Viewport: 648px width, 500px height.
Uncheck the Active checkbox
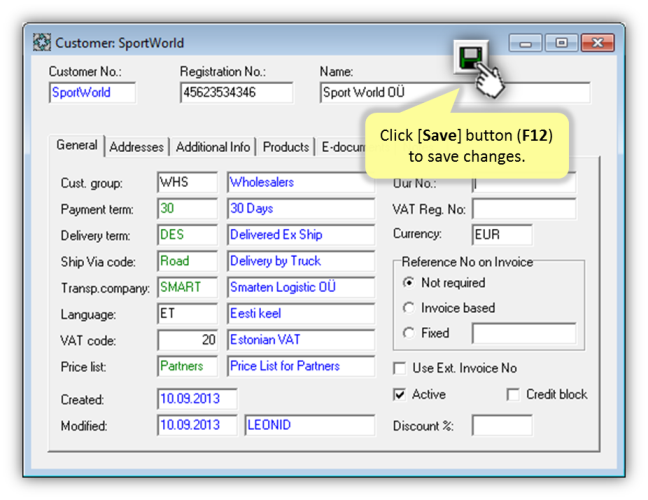(400, 395)
